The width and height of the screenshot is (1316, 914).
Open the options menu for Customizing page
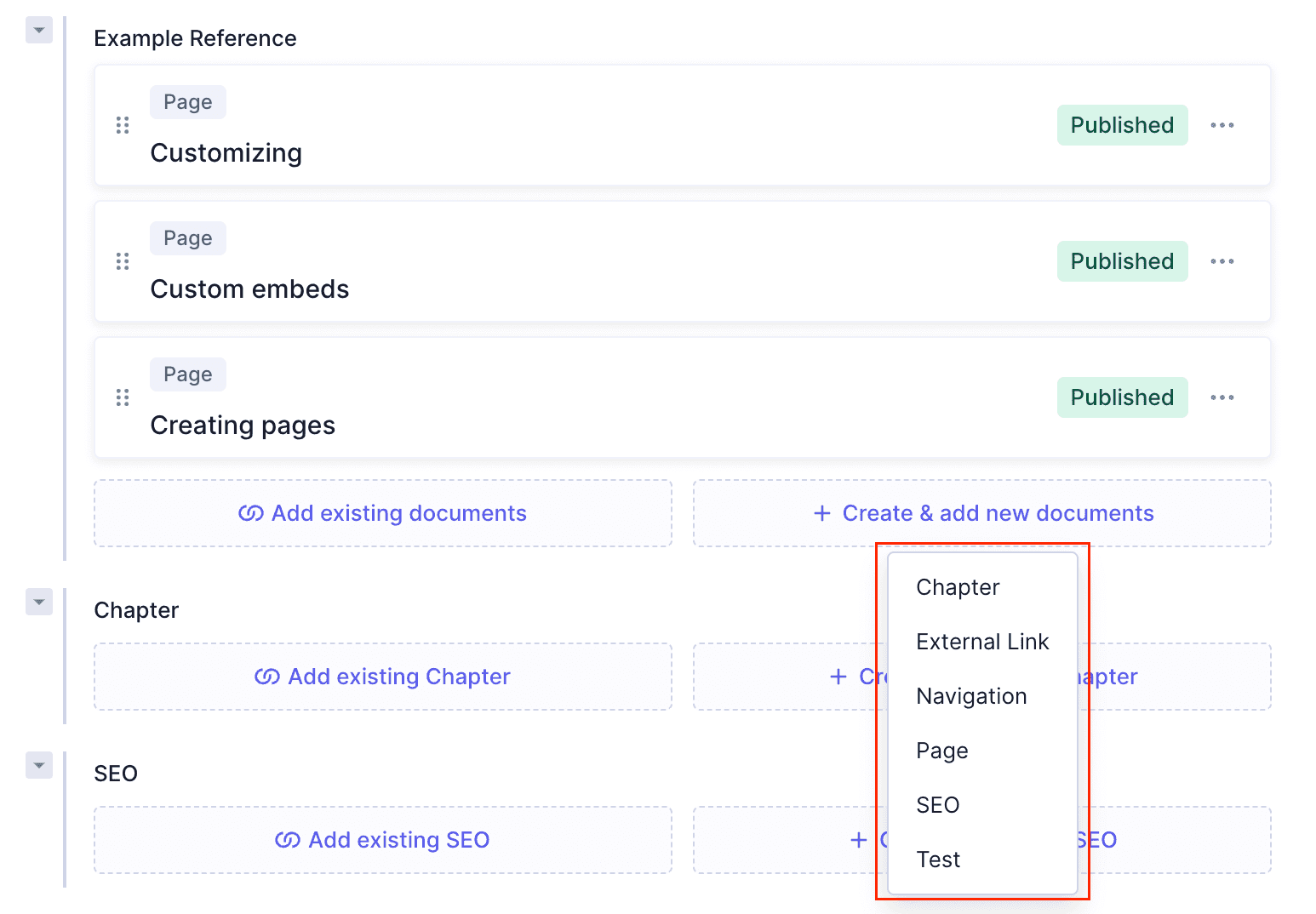coord(1222,124)
